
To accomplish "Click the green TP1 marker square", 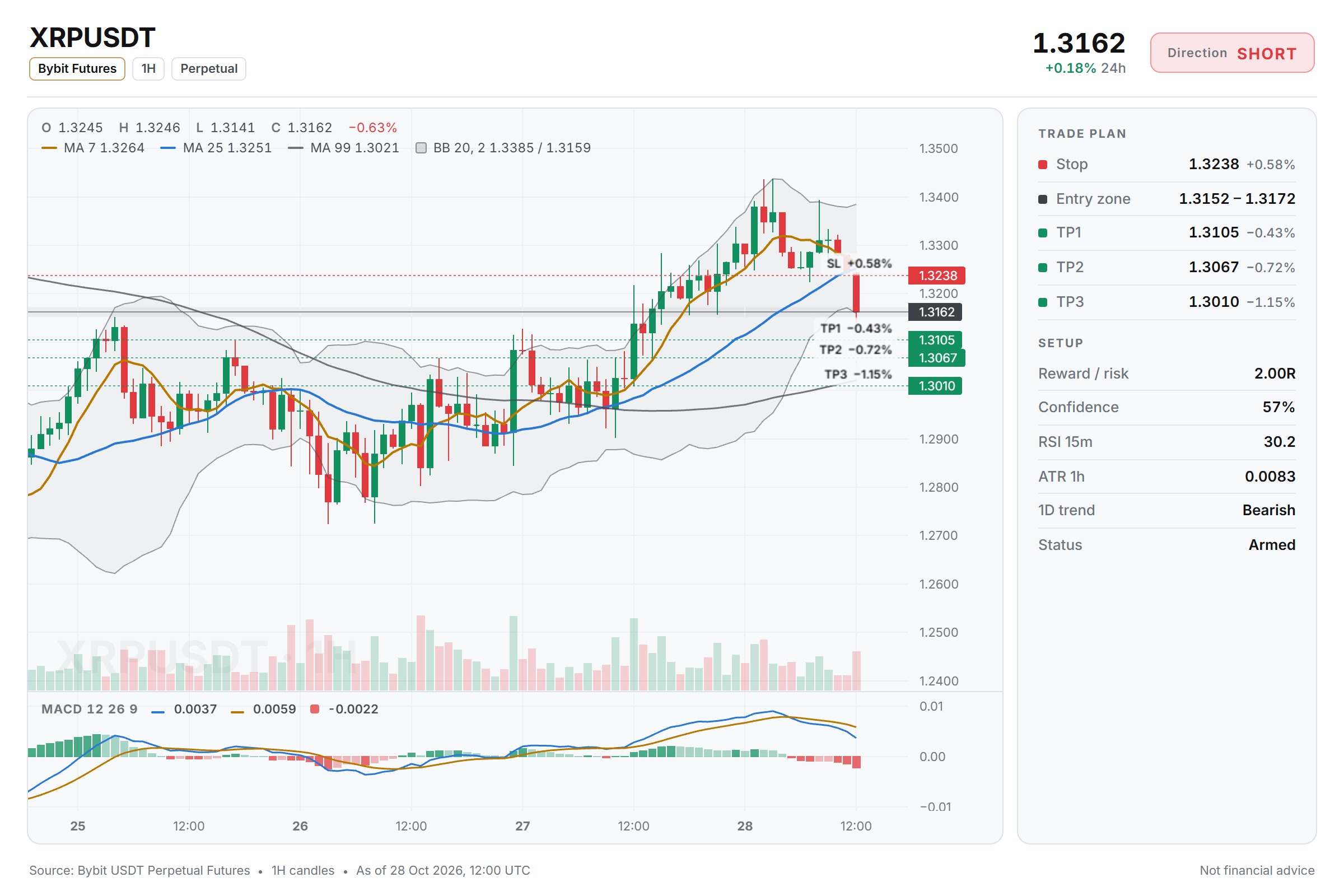I will pyautogui.click(x=1043, y=232).
